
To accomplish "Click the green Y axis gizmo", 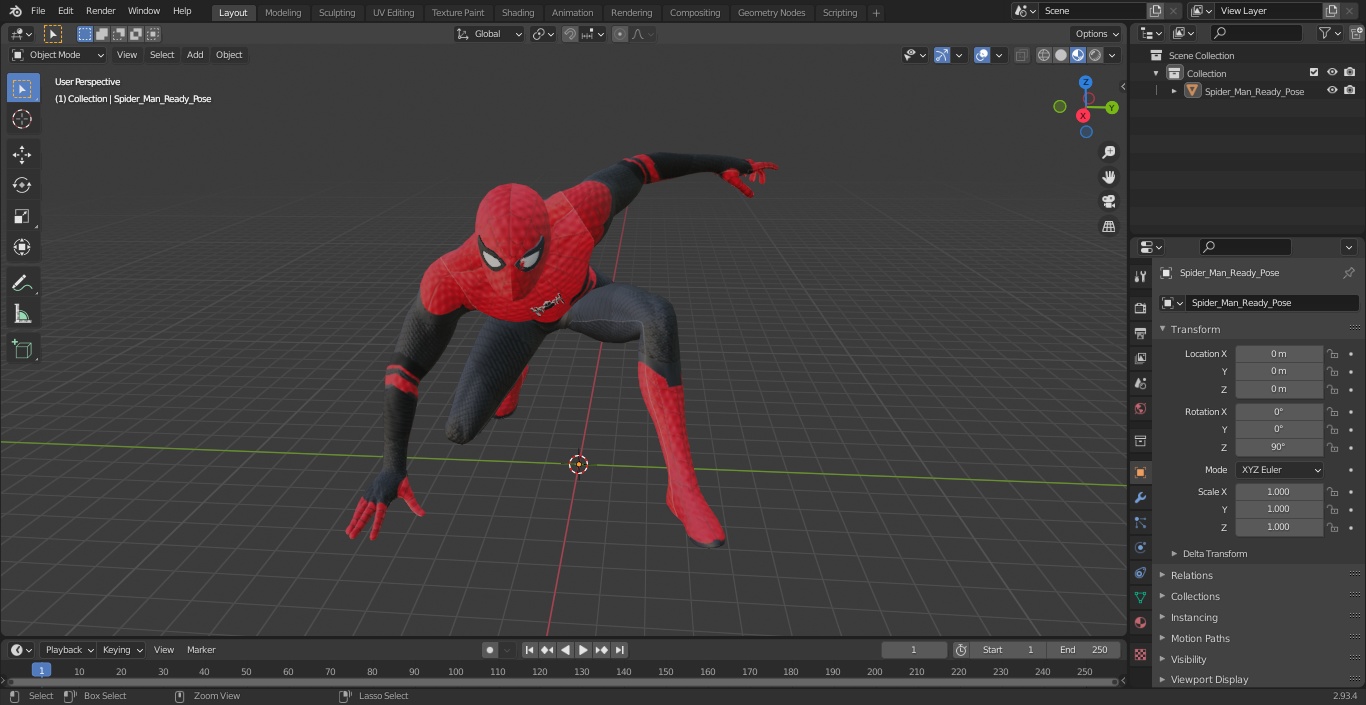I will (1112, 107).
